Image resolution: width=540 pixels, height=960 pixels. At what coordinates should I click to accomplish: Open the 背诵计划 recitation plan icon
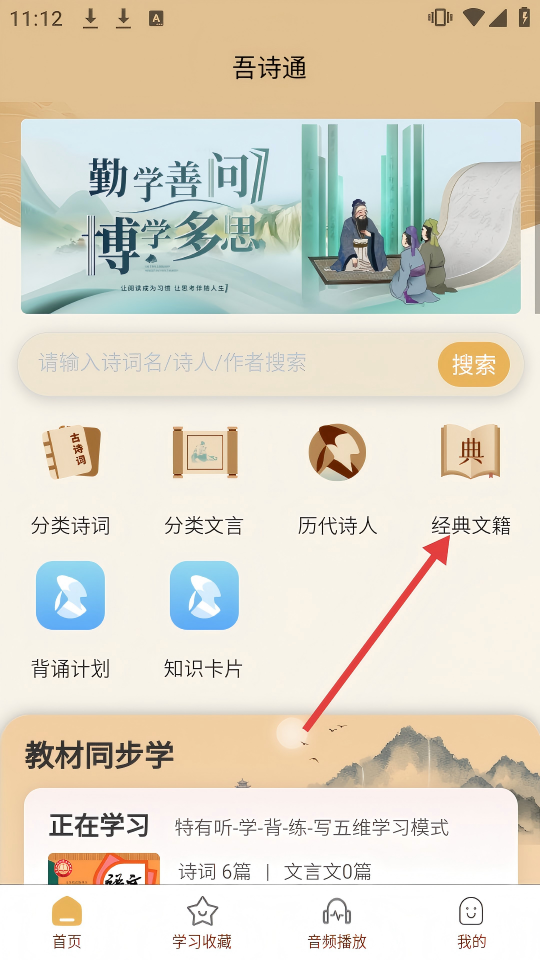(70, 595)
